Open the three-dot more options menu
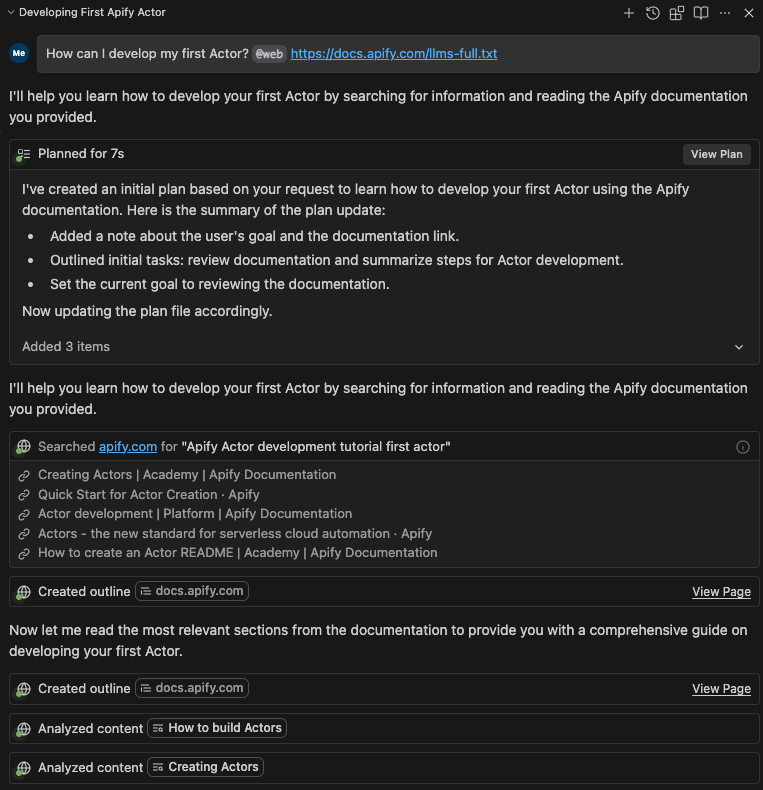The image size is (763, 790). (725, 13)
